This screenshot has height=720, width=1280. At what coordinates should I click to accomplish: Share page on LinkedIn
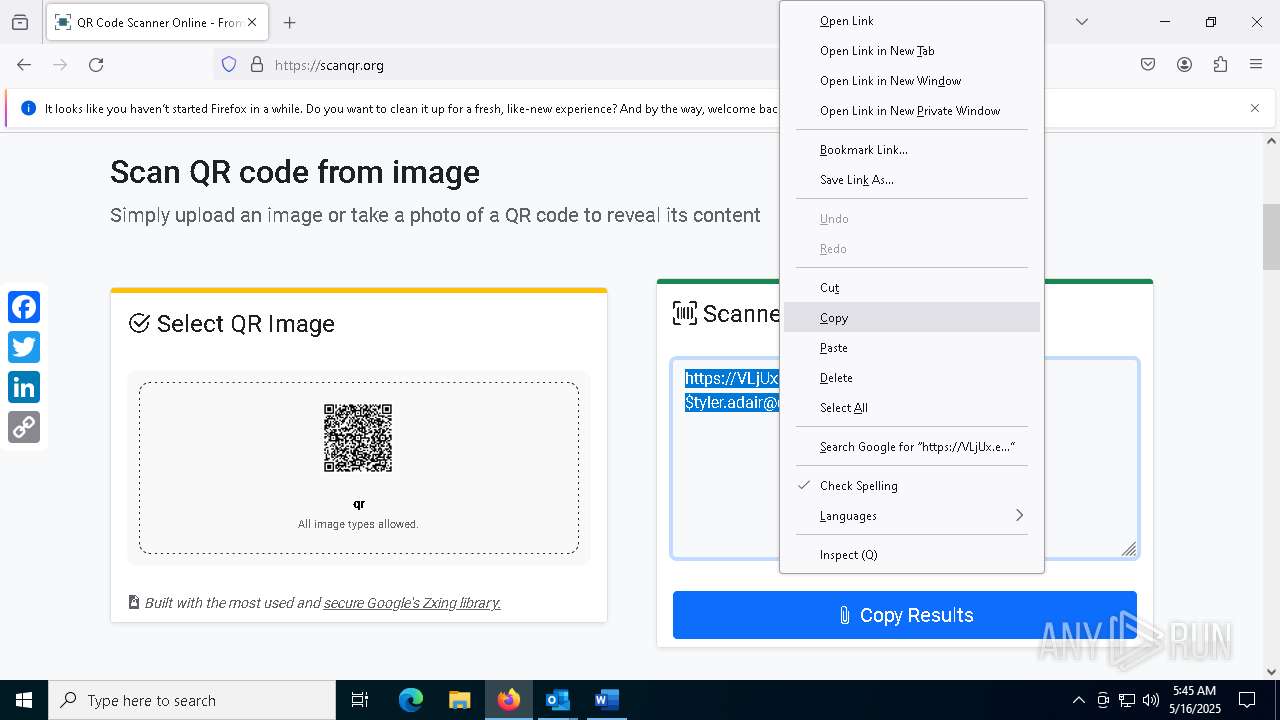pos(24,387)
